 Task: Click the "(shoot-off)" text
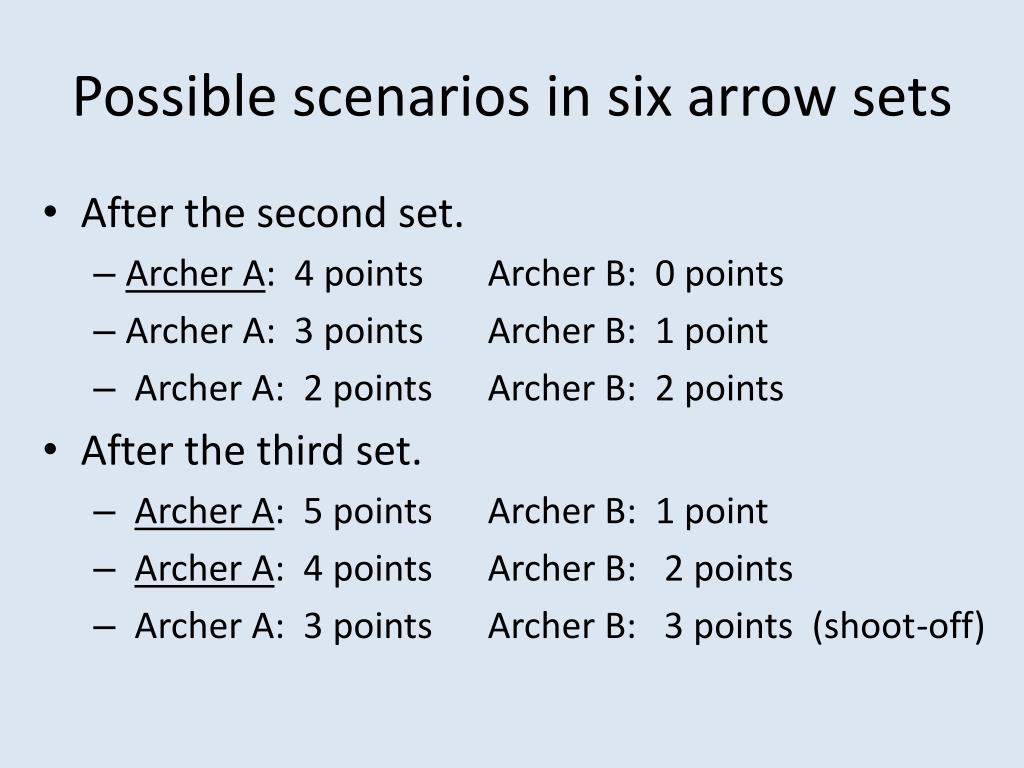click(899, 627)
